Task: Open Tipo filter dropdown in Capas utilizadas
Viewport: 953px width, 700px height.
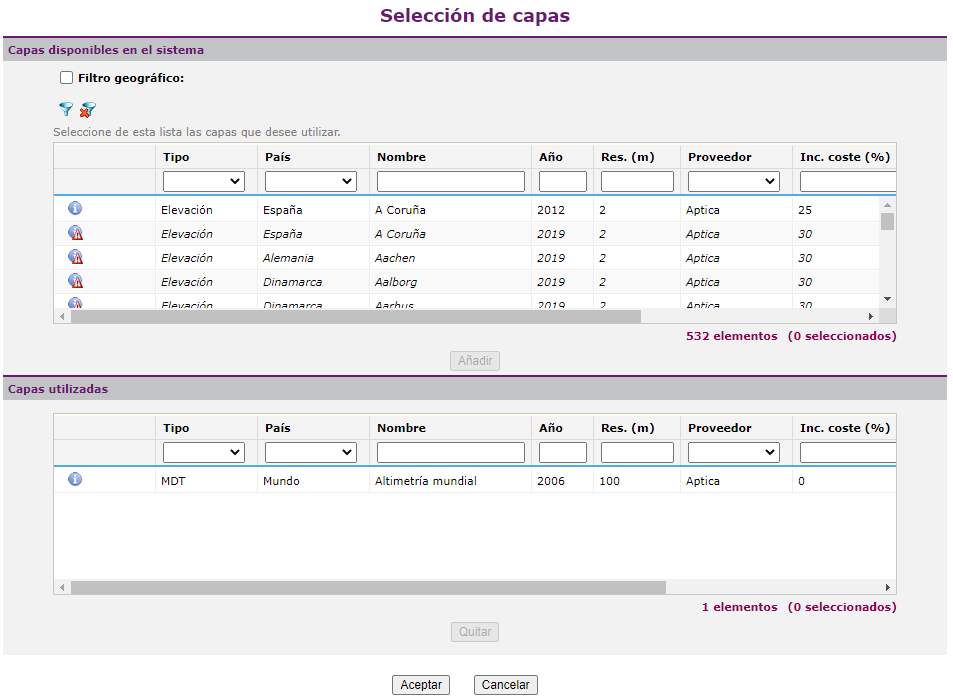Action: [x=204, y=452]
